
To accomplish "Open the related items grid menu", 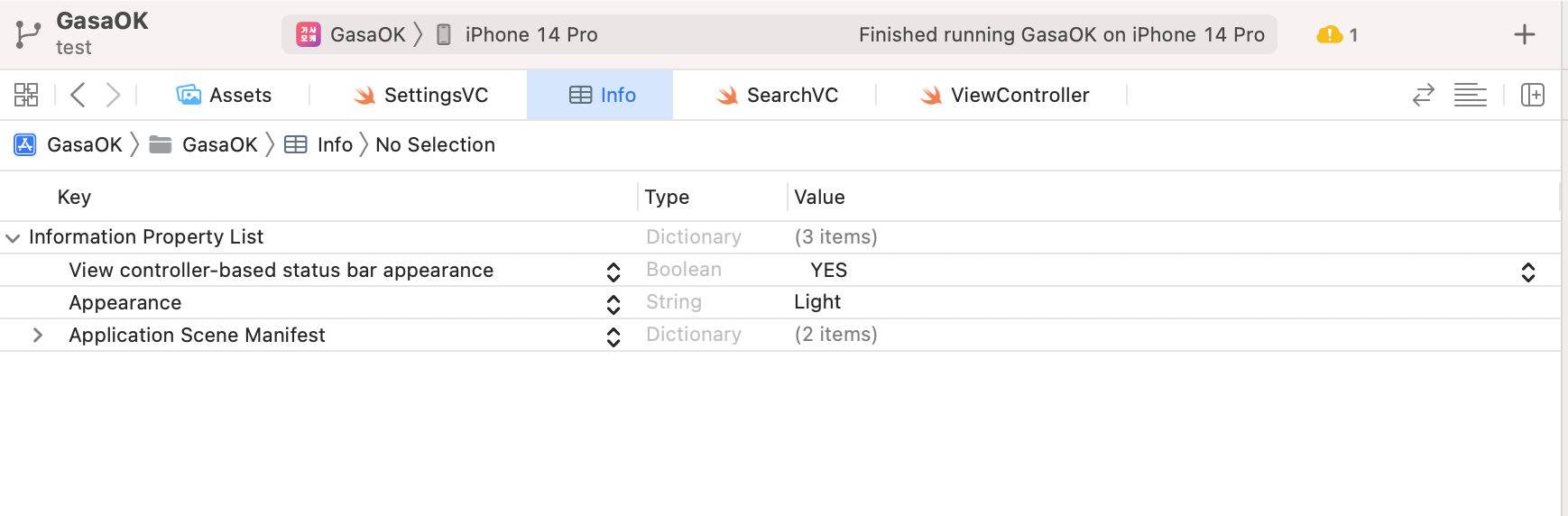I will pyautogui.click(x=26, y=95).
